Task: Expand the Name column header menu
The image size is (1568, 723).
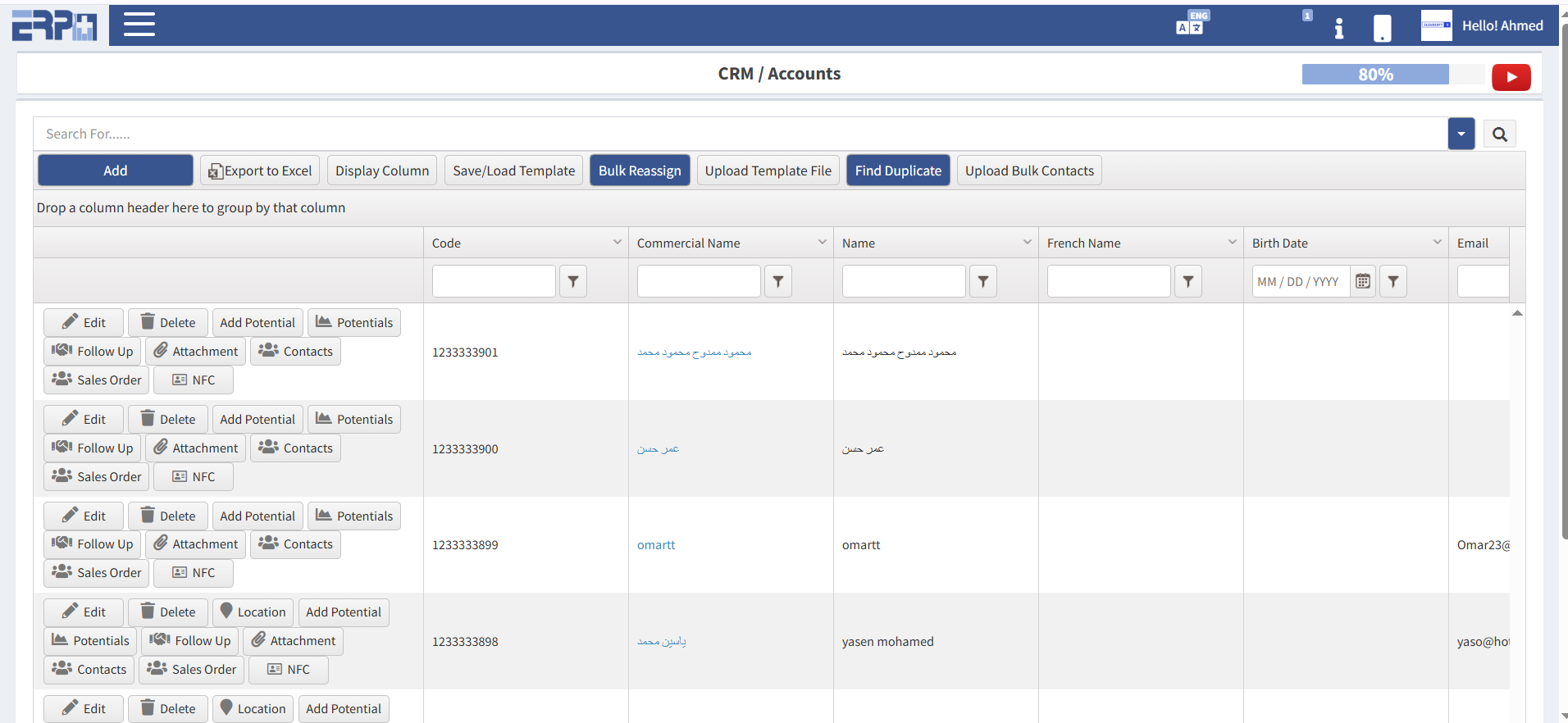Action: point(1027,243)
